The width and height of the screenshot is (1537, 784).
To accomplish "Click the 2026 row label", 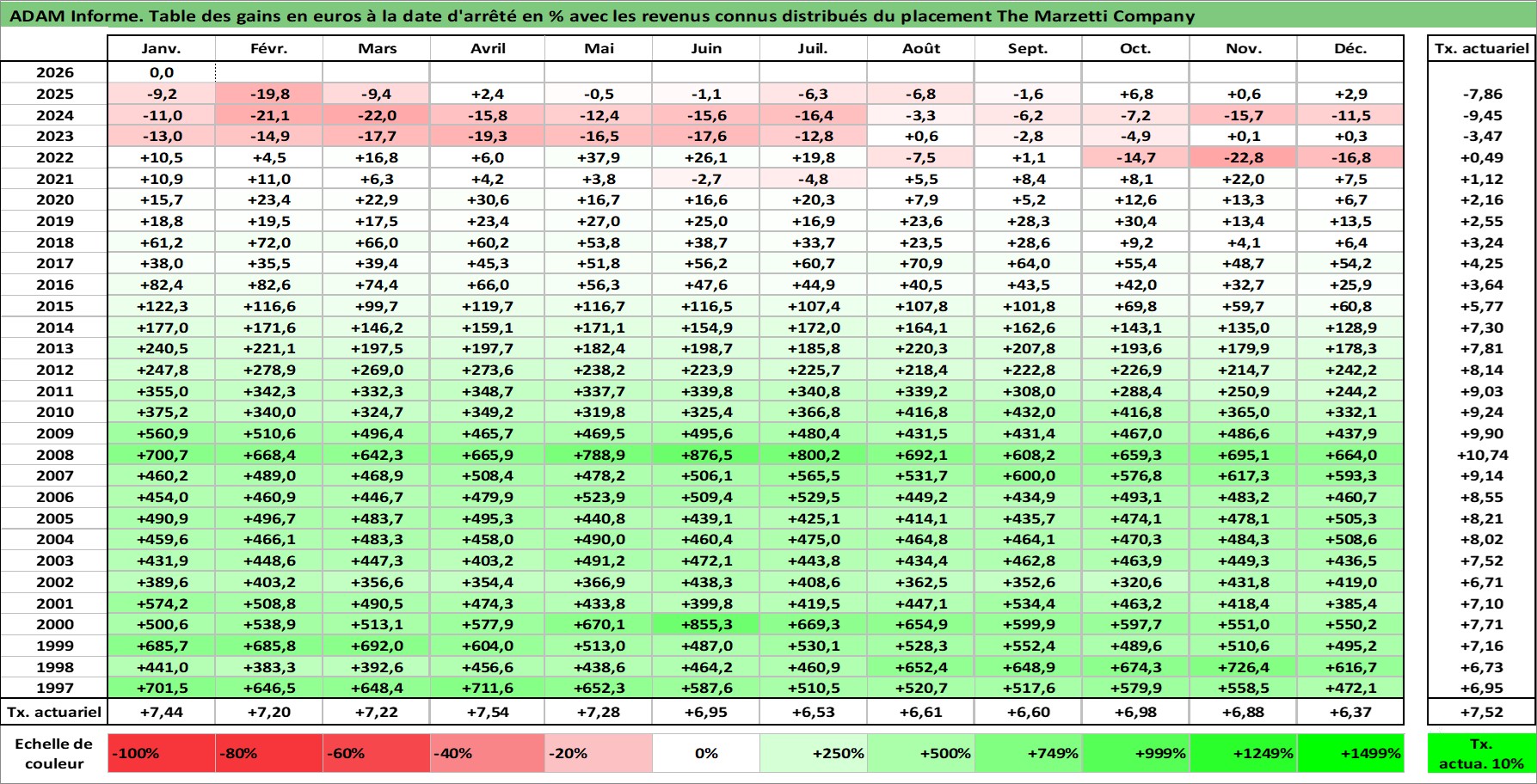I will point(55,73).
